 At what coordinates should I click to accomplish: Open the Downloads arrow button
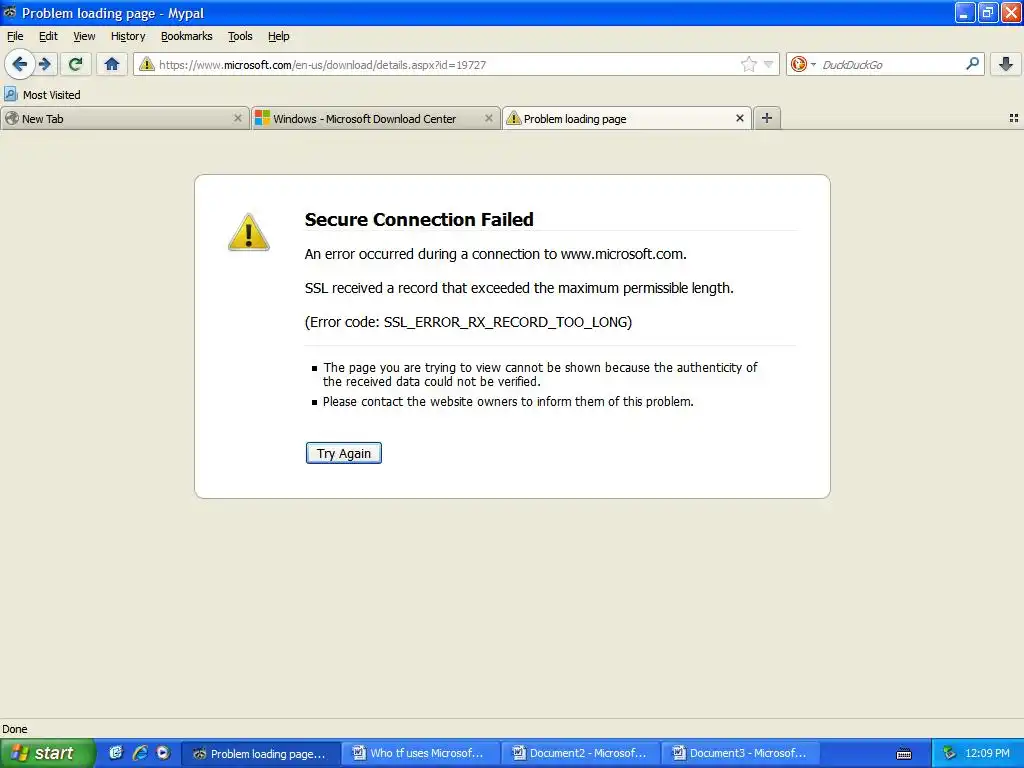click(x=1006, y=64)
